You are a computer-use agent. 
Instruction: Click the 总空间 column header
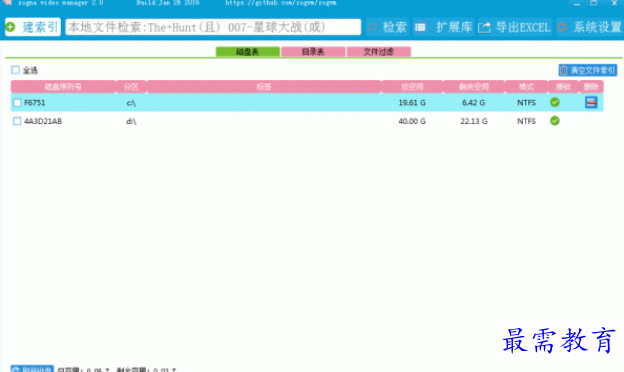[412, 87]
